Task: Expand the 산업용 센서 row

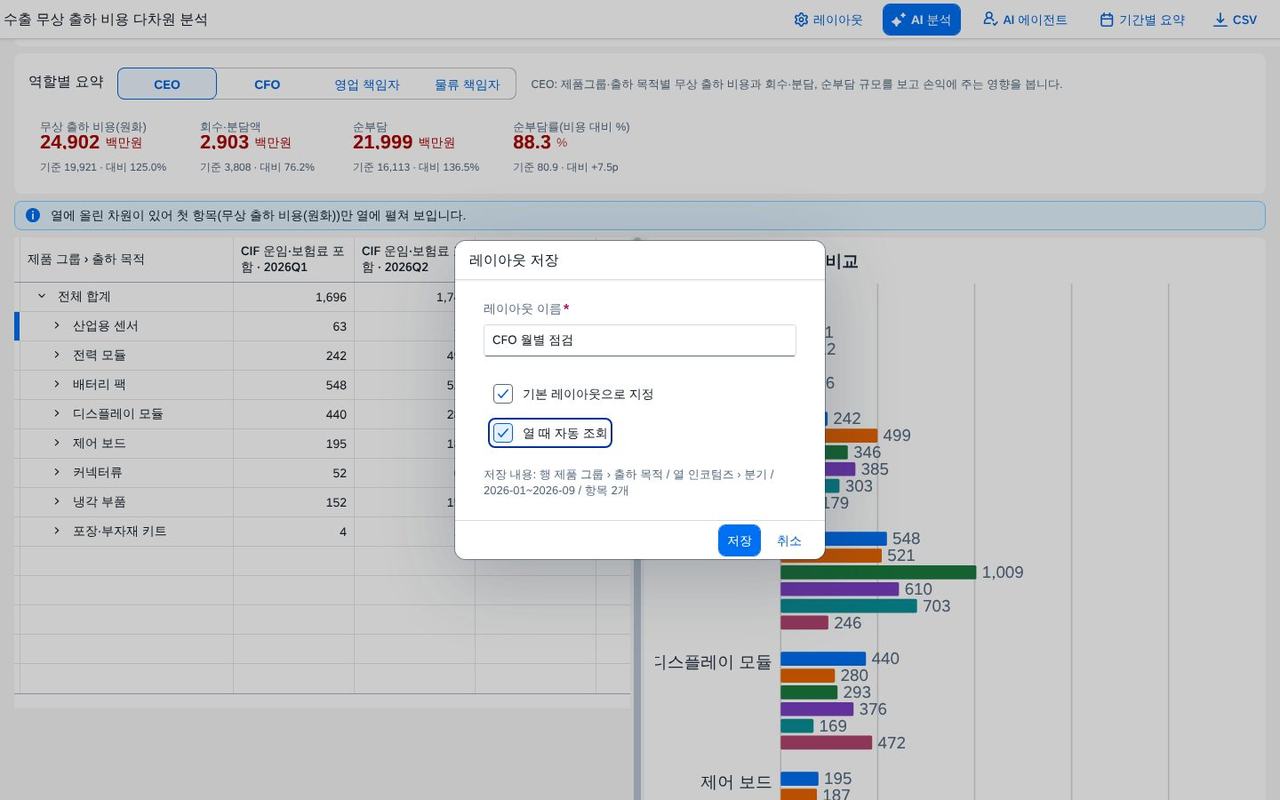Action: (x=57, y=326)
